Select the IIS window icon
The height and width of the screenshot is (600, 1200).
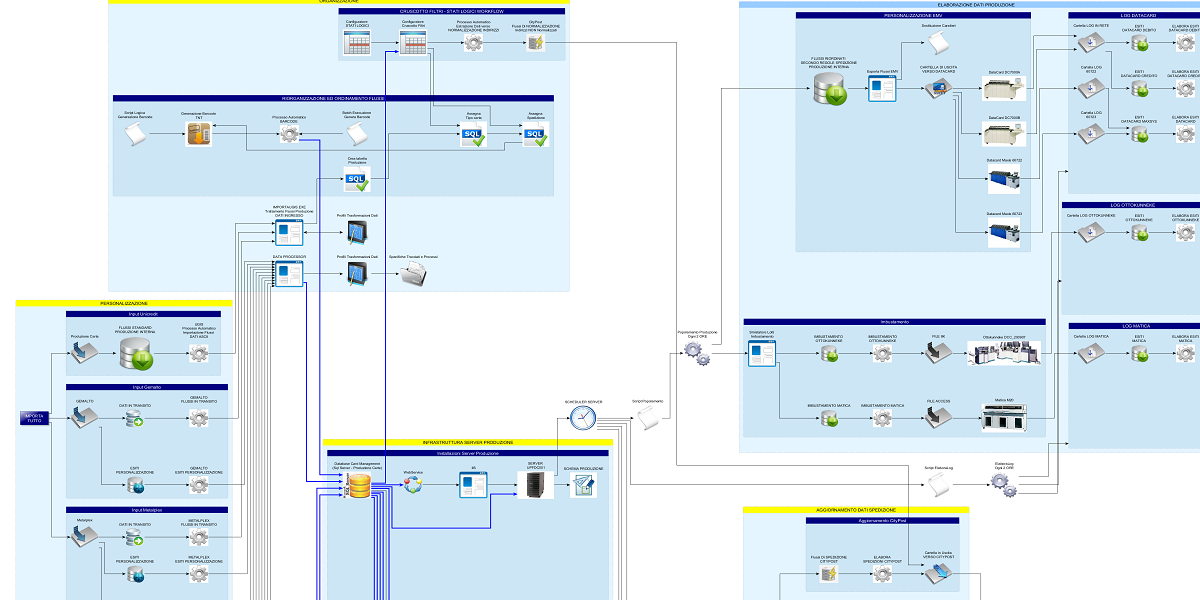(x=472, y=486)
